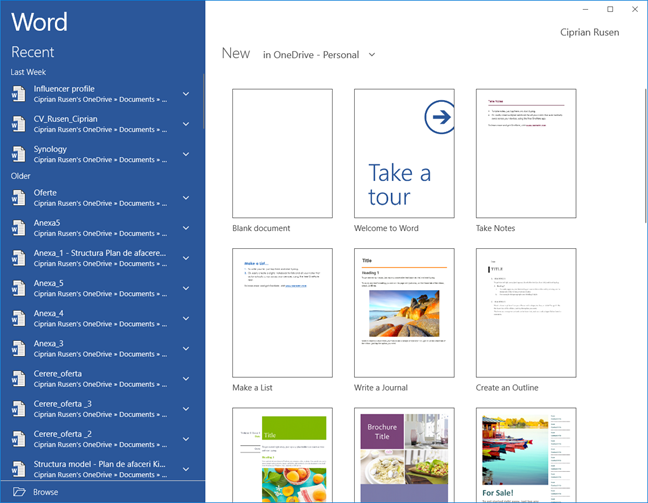
Task: Click the document icon for Cerere_oferta _2
Action: click(x=18, y=439)
